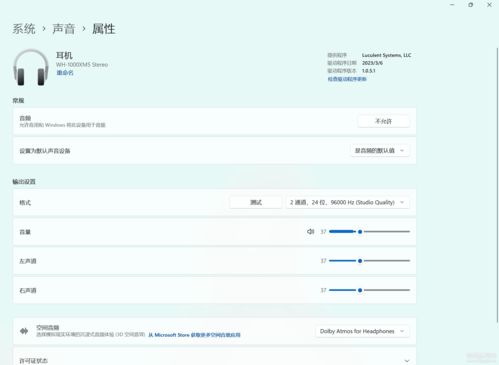Click the value 37 in the 右声道 row
The height and width of the screenshot is (365, 499).
point(323,290)
